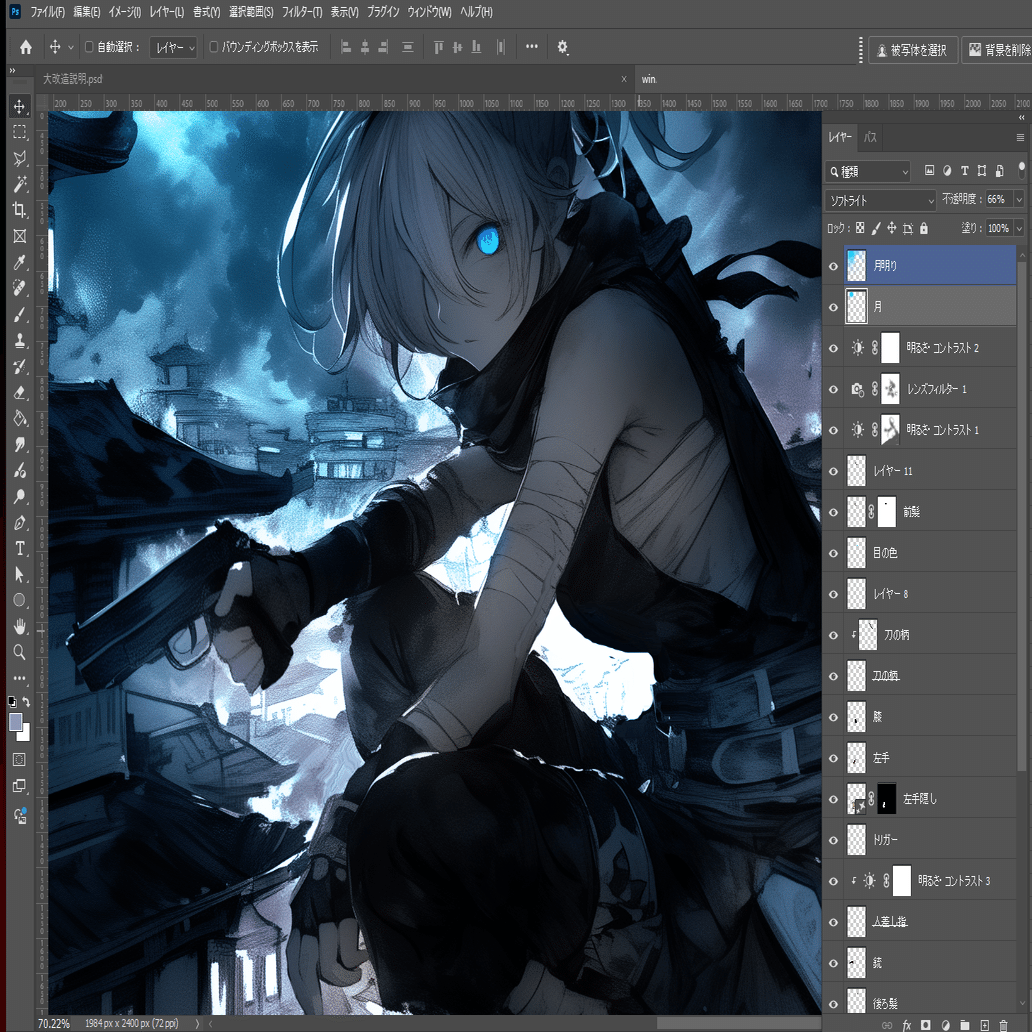Select the Brush tool
Screen dimensions: 1032x1032
[20, 315]
